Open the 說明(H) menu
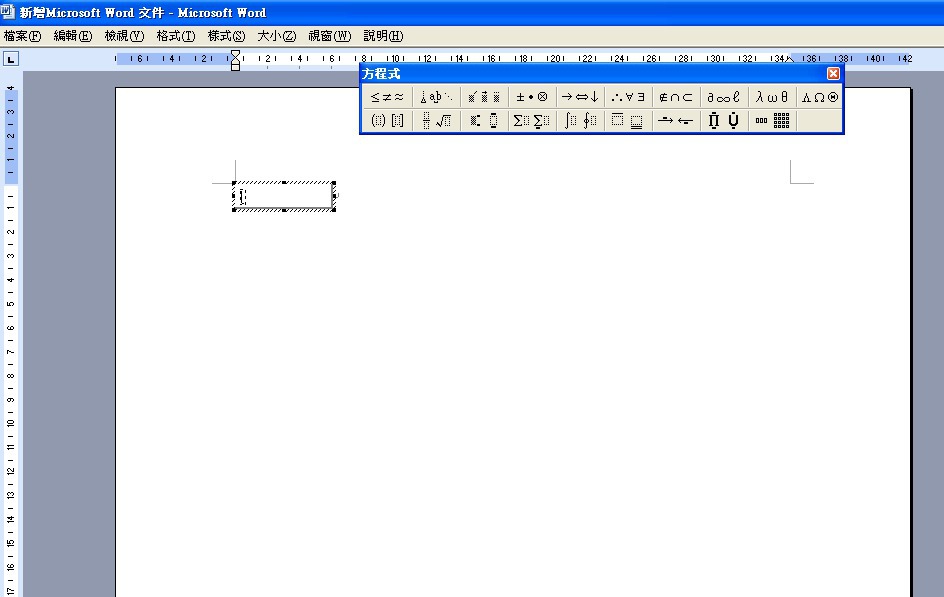This screenshot has width=944, height=597. pos(384,36)
